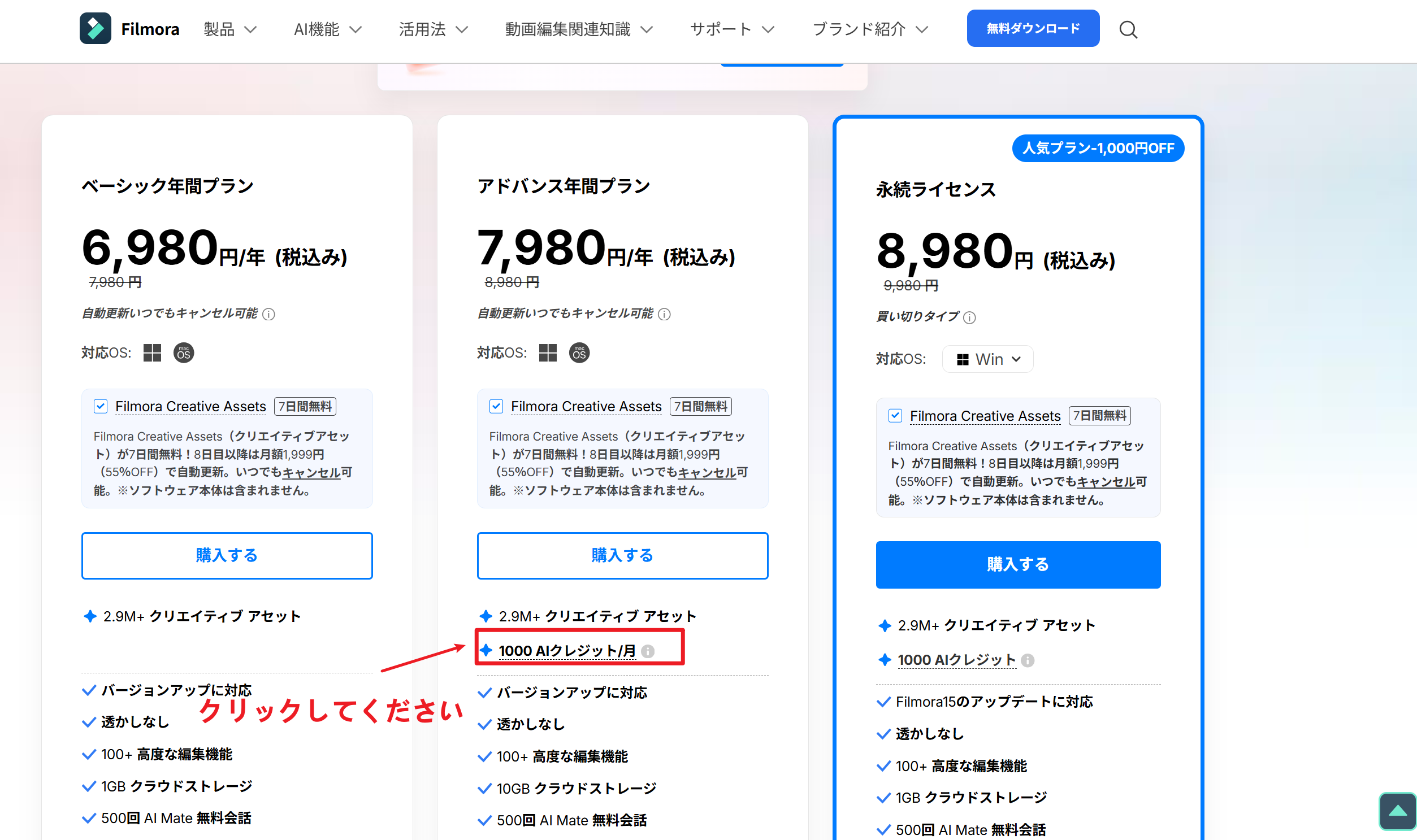
Task: Toggle Filmora Creative Assets checkbox in 永続ライセンス
Action: (x=895, y=415)
